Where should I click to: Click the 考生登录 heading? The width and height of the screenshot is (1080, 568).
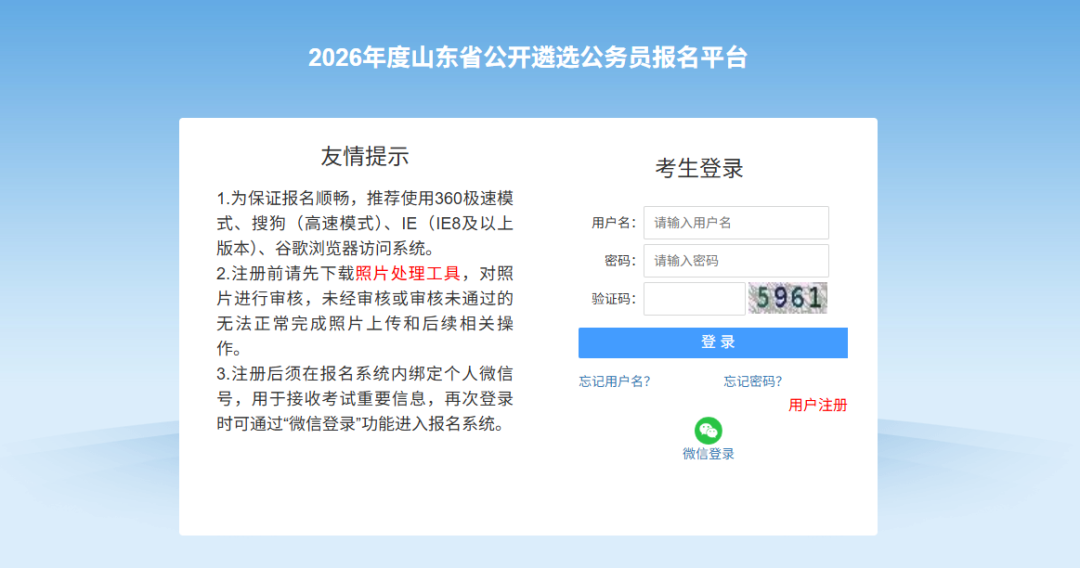(699, 168)
